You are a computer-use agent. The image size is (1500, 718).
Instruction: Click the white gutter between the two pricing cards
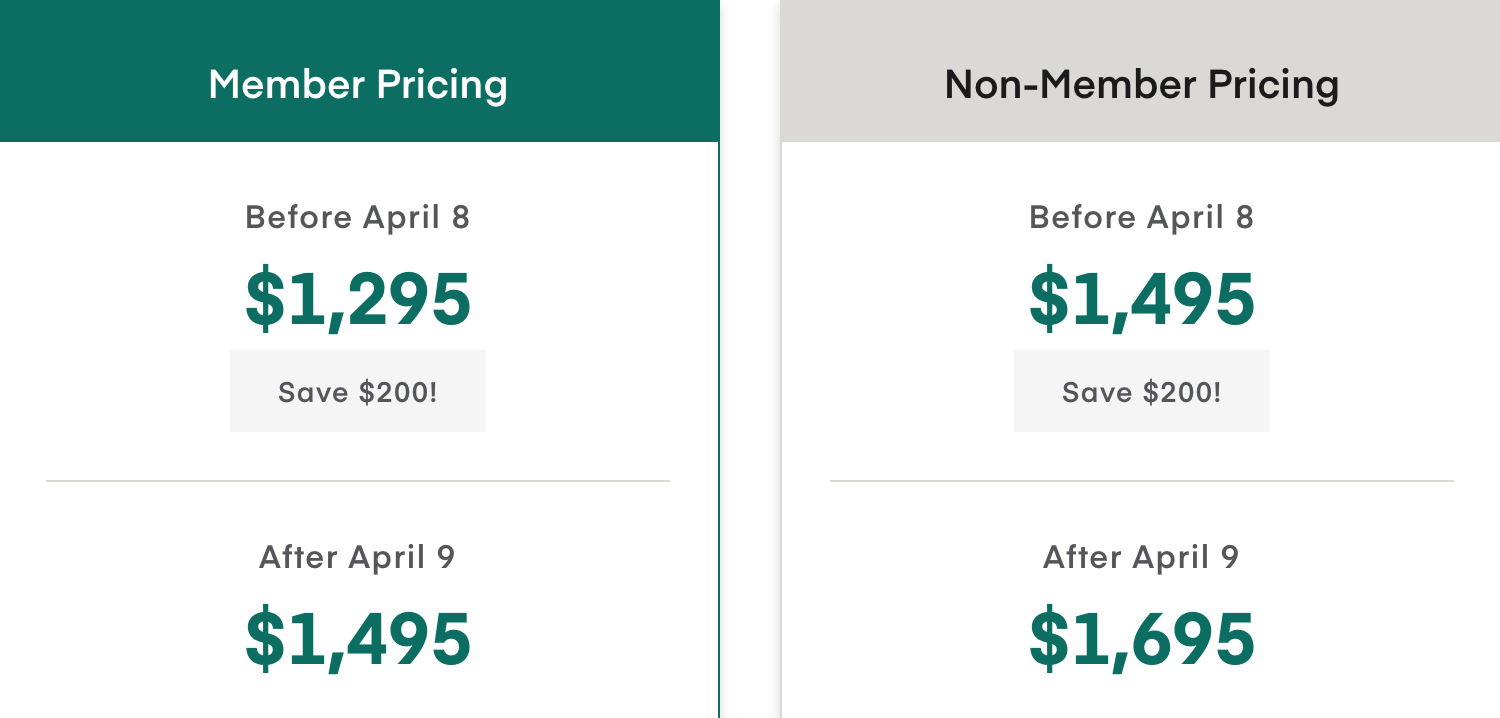[750, 400]
